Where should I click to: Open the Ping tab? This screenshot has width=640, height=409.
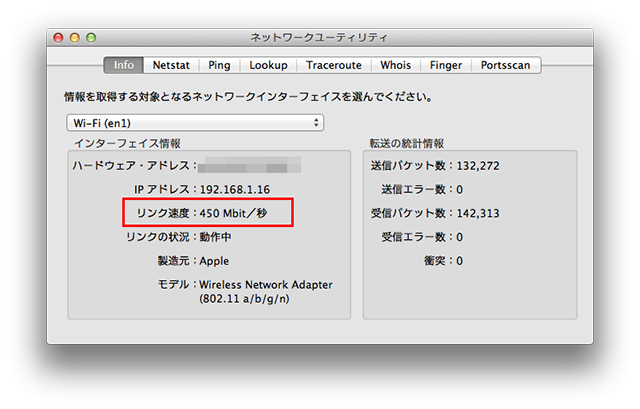tap(219, 65)
